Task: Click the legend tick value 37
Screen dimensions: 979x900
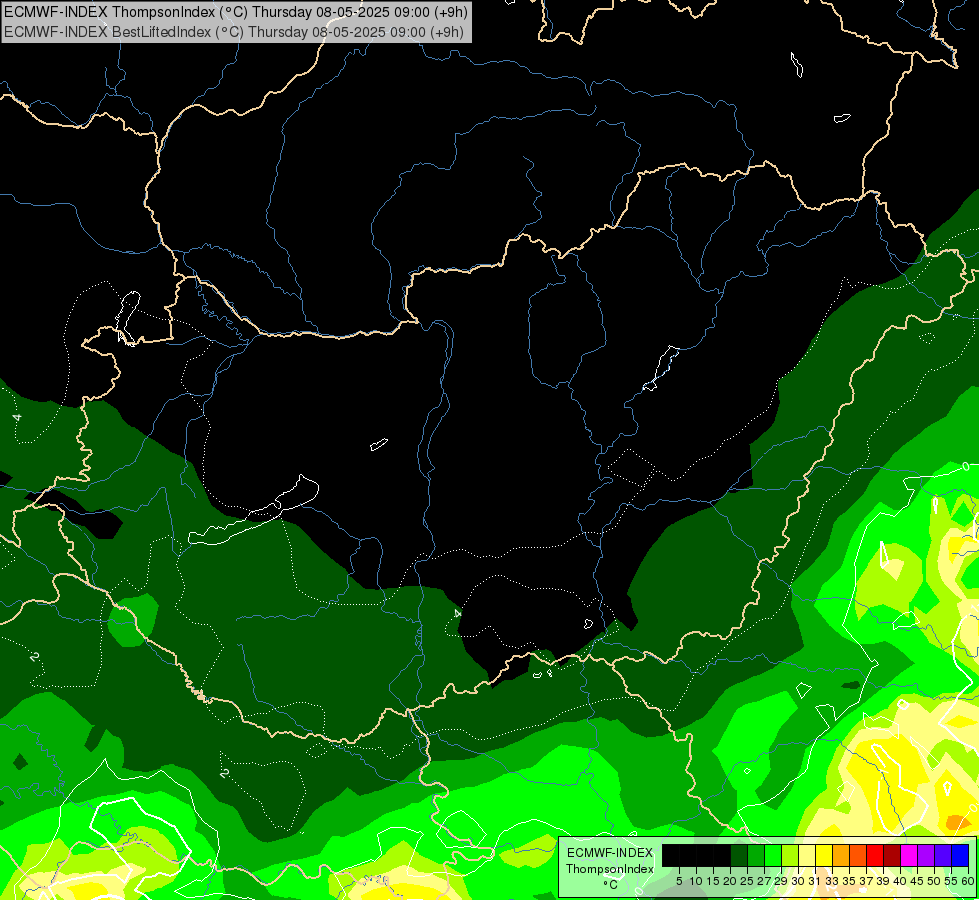Action: [x=866, y=881]
